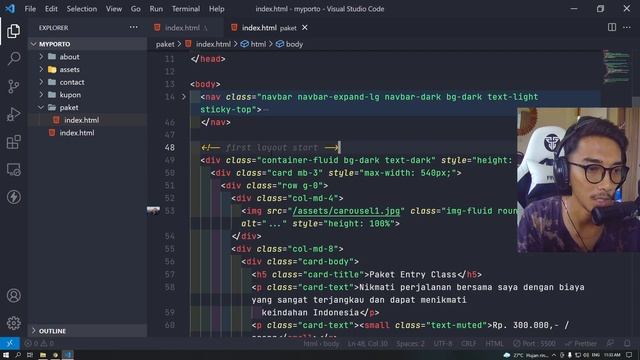Open the Extensions view

[13, 142]
